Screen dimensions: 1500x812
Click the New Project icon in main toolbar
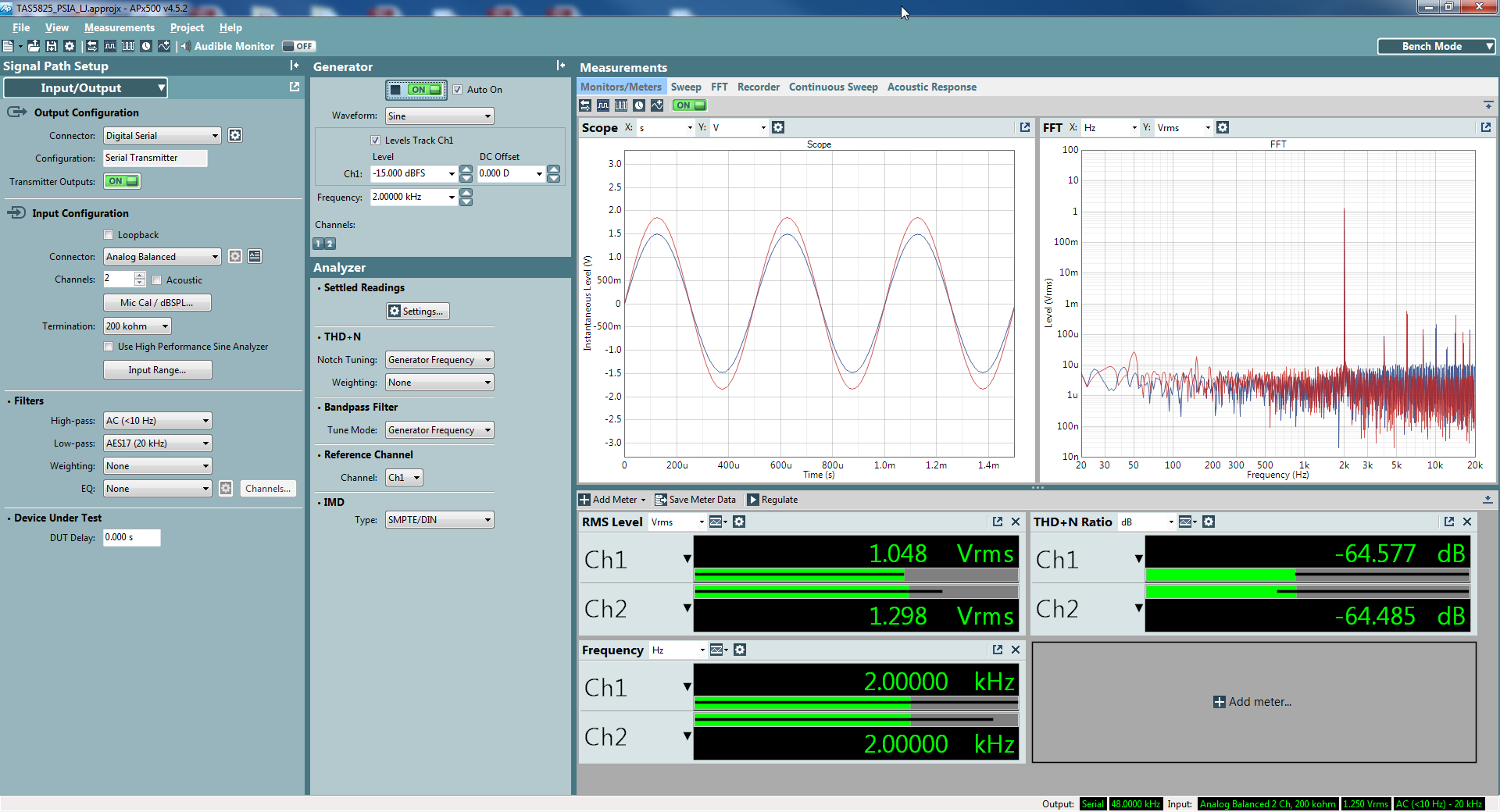point(8,46)
